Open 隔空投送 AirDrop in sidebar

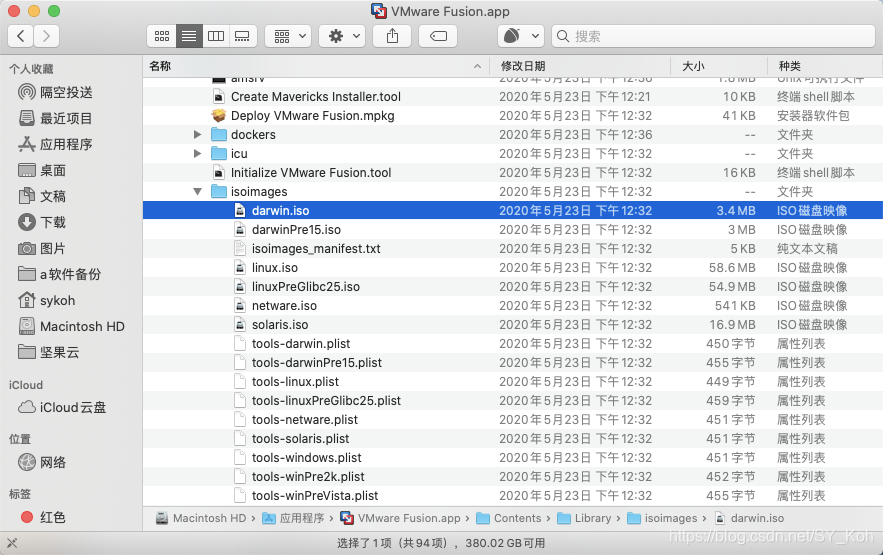coord(55,92)
